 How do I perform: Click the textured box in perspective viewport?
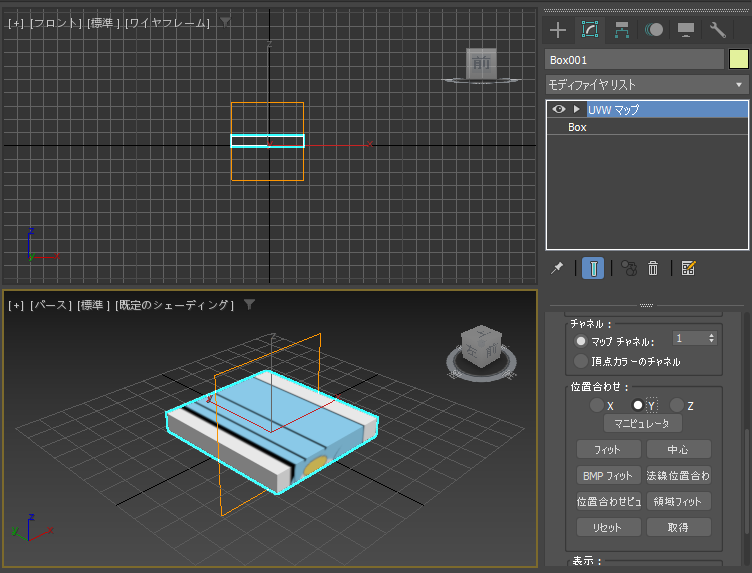point(272,432)
